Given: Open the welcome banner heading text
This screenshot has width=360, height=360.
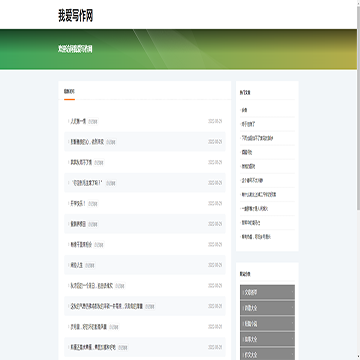Looking at the screenshot, I should [75, 49].
